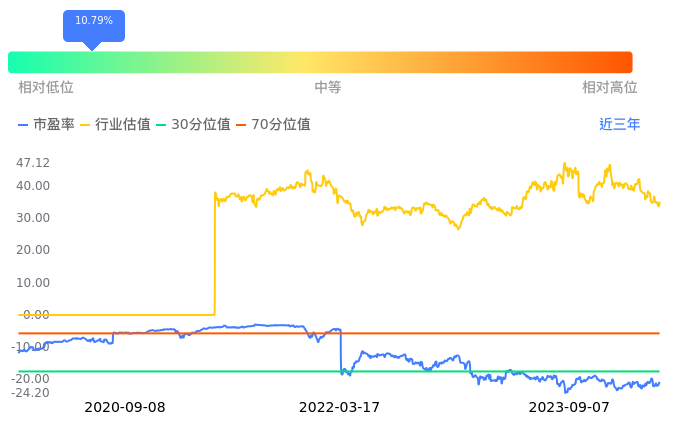Viewport: 686px width, 442px height.
Task: Select the 相对低位 label
Action: (46, 88)
